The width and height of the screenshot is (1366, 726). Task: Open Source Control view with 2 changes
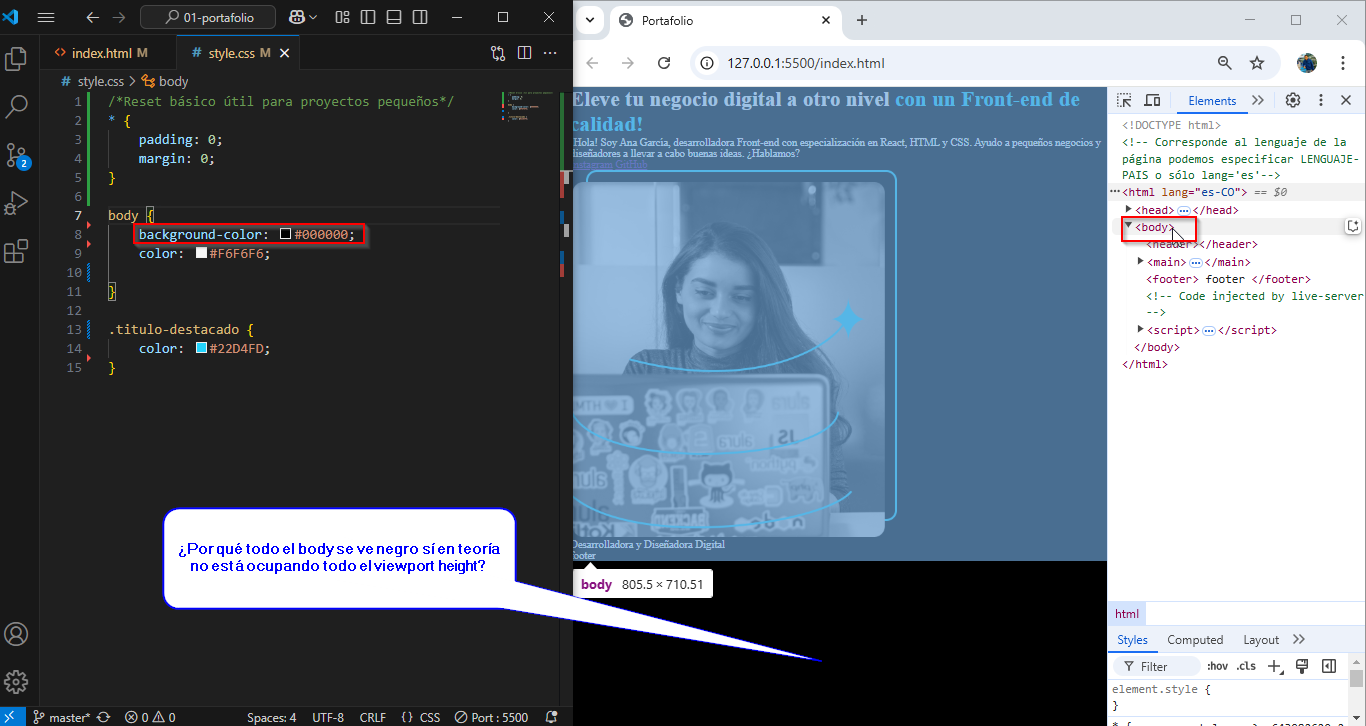point(16,155)
